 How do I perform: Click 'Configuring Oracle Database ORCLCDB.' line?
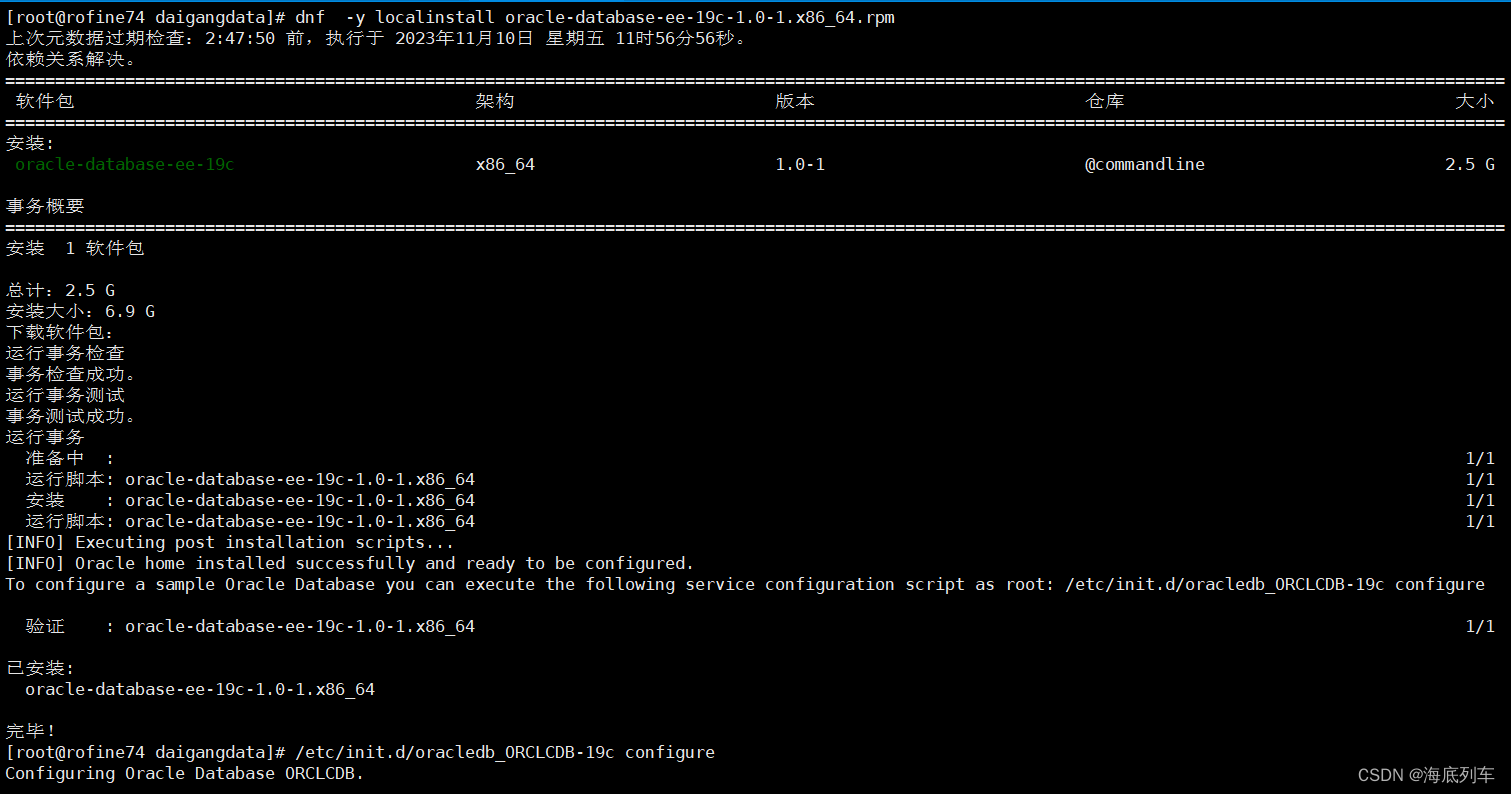[185, 773]
